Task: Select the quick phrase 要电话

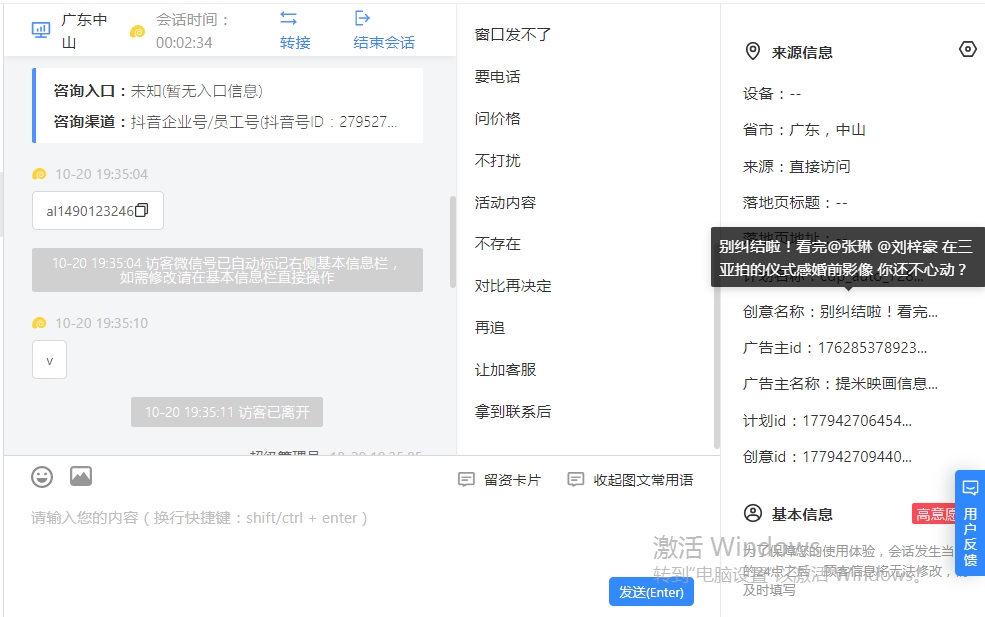Action: click(498, 77)
